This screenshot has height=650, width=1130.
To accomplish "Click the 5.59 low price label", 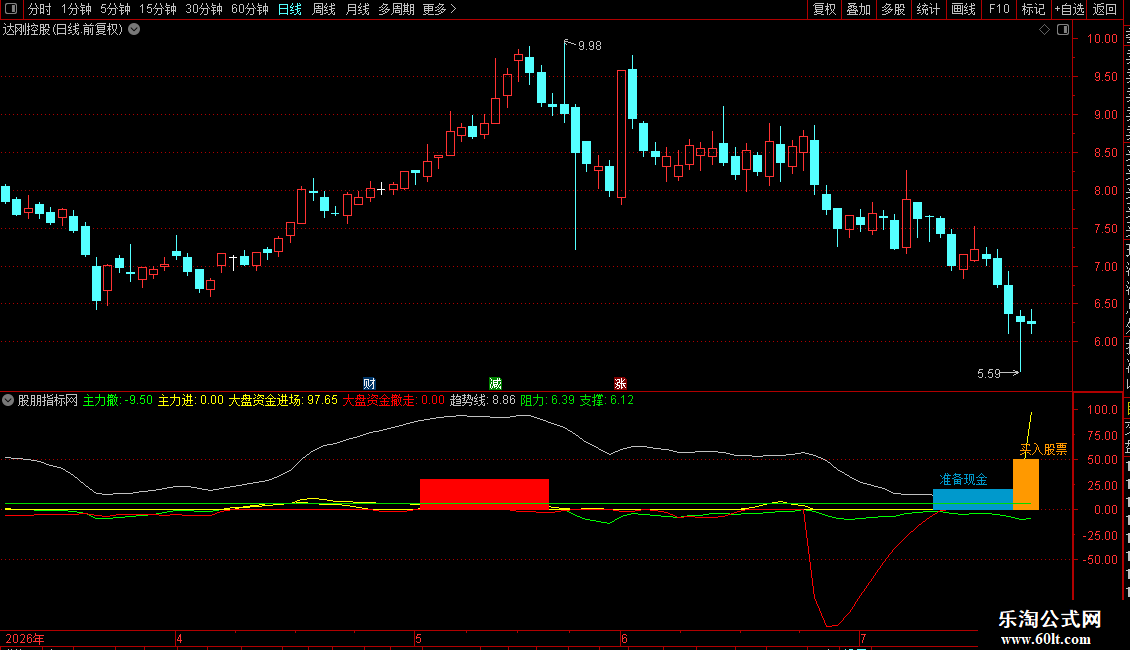I will pyautogui.click(x=989, y=373).
